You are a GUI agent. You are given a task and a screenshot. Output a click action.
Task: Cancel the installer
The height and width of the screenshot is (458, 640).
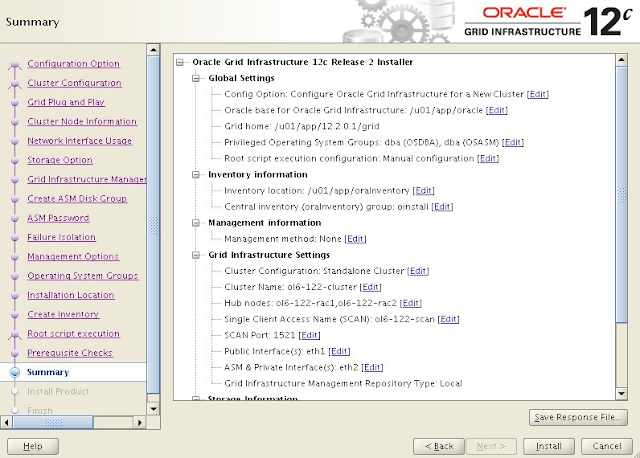coord(607,446)
